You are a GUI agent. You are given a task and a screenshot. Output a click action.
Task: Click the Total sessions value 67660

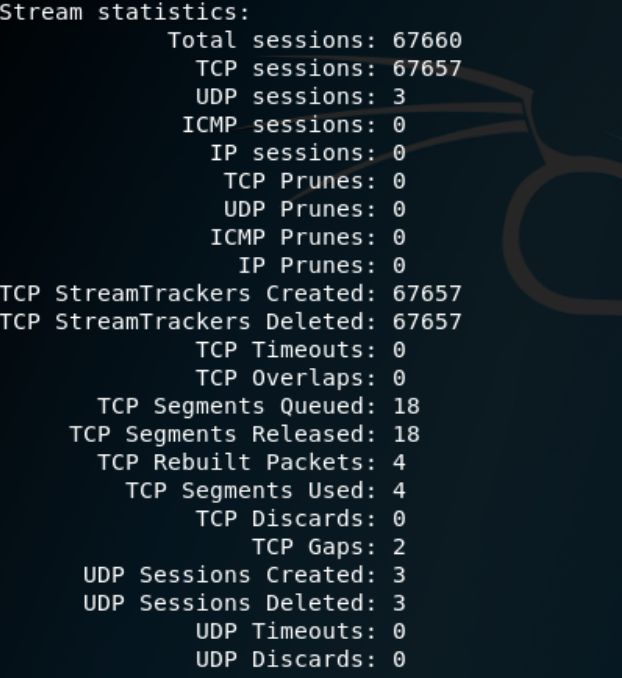tap(427, 40)
